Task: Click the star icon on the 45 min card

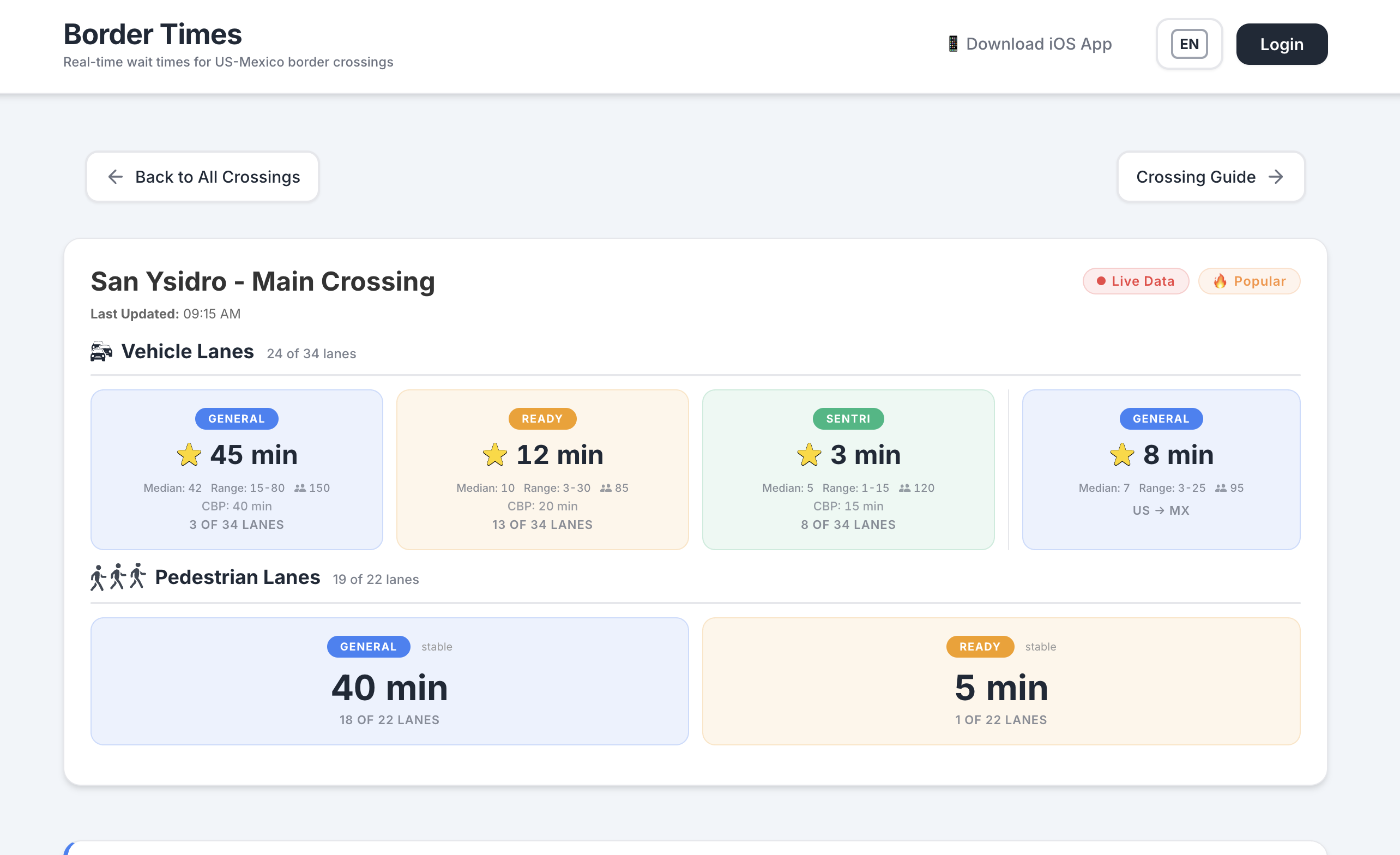Action: (189, 455)
